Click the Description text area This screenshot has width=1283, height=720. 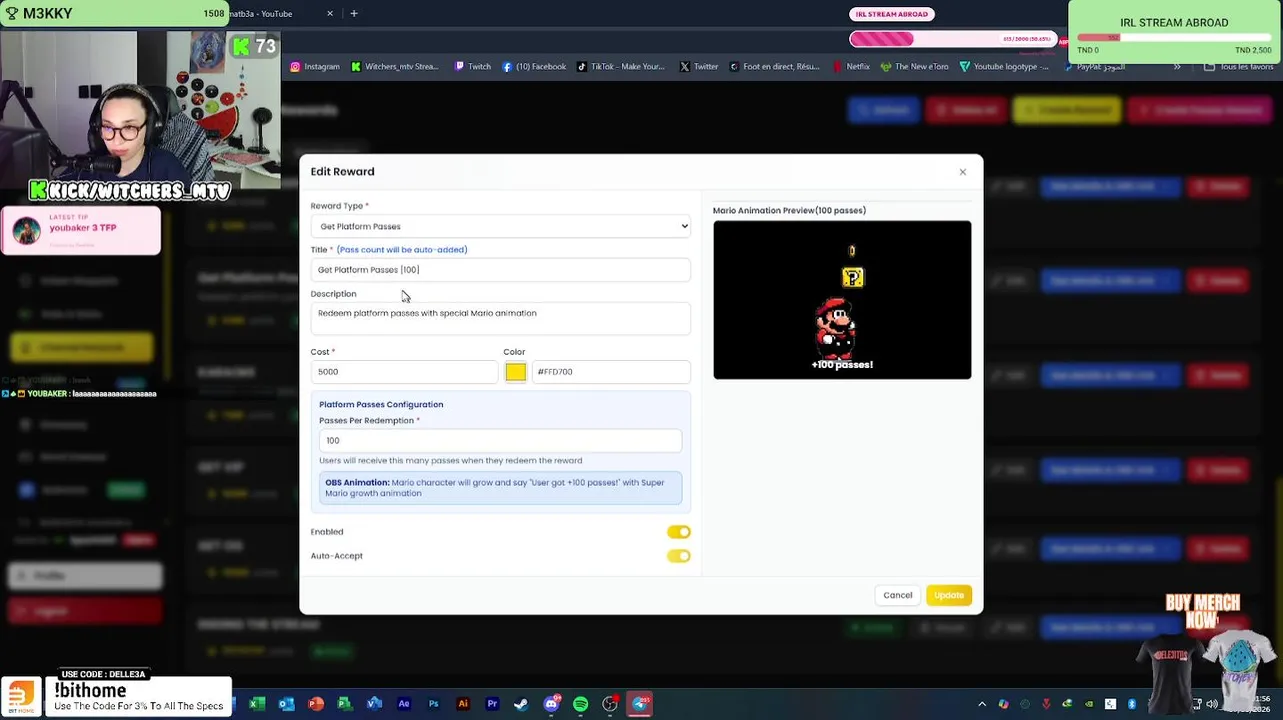pos(500,318)
